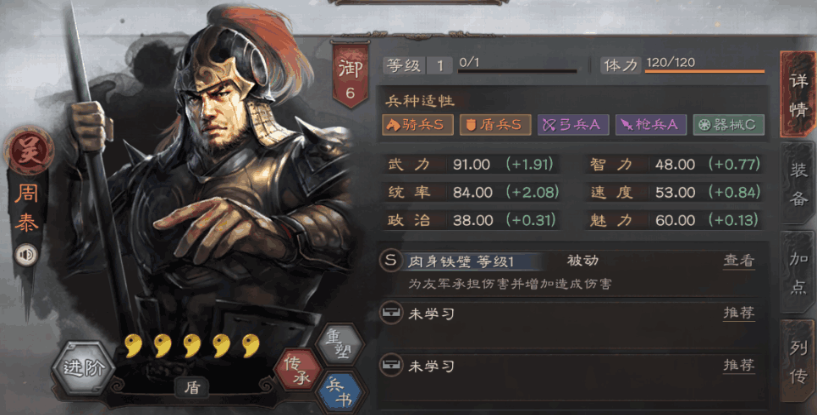This screenshot has height=415, width=817.
Task: Click 查看 for 肉身铁壁 skill
Action: [x=739, y=261]
